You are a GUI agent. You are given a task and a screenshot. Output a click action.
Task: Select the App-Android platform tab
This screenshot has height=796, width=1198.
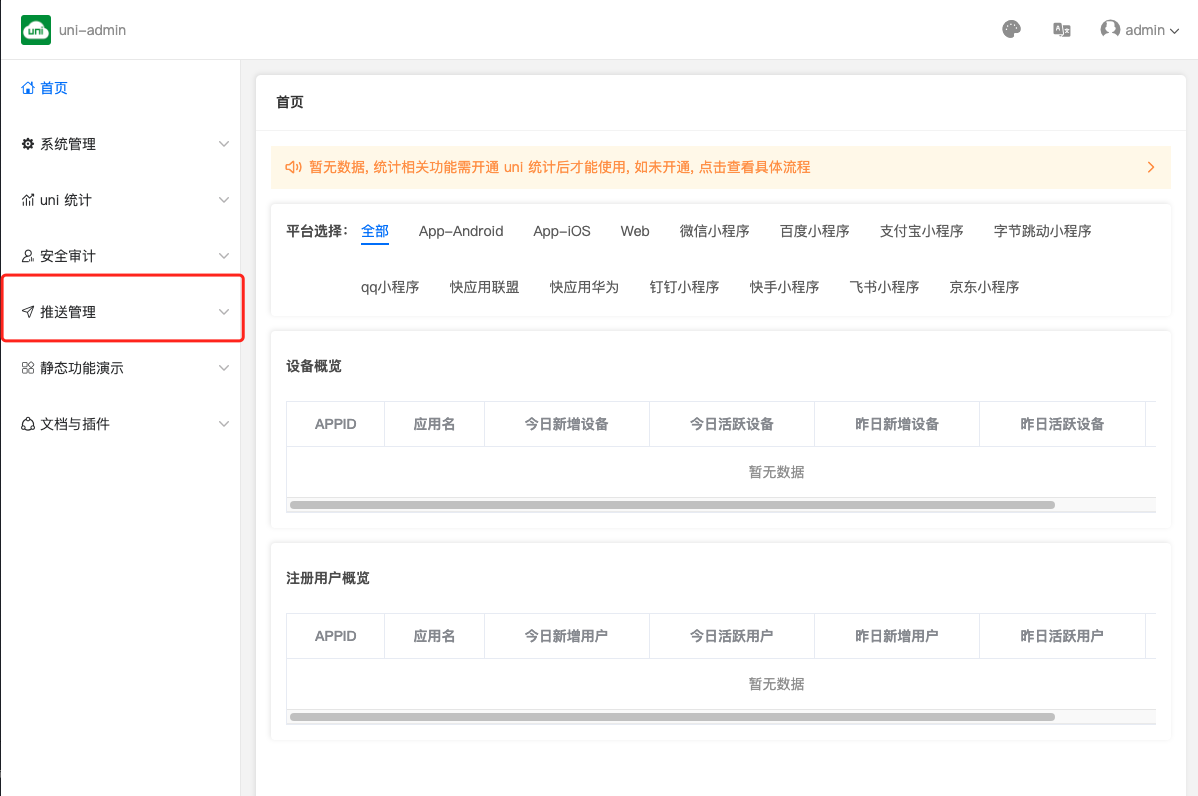point(461,231)
